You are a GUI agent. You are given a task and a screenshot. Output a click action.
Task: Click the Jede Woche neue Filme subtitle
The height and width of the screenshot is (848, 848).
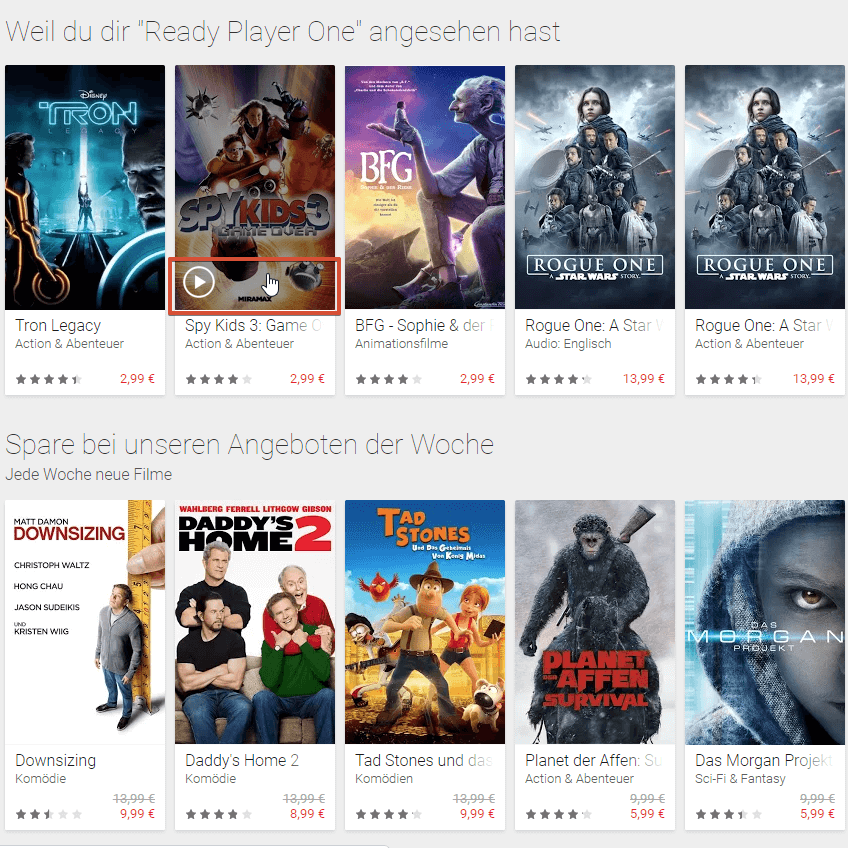(x=89, y=474)
